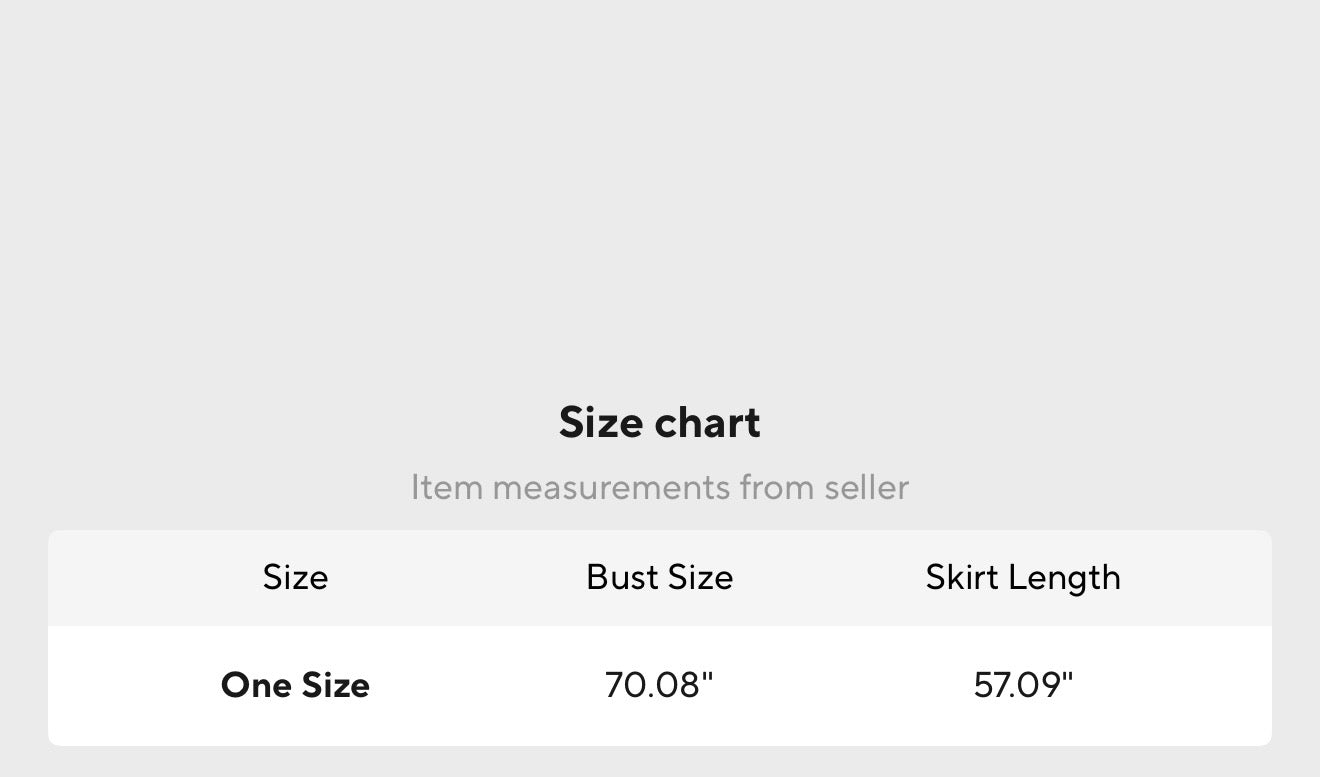Select the "Bust Size" column header
Image resolution: width=1320 pixels, height=777 pixels.
pyautogui.click(x=659, y=577)
